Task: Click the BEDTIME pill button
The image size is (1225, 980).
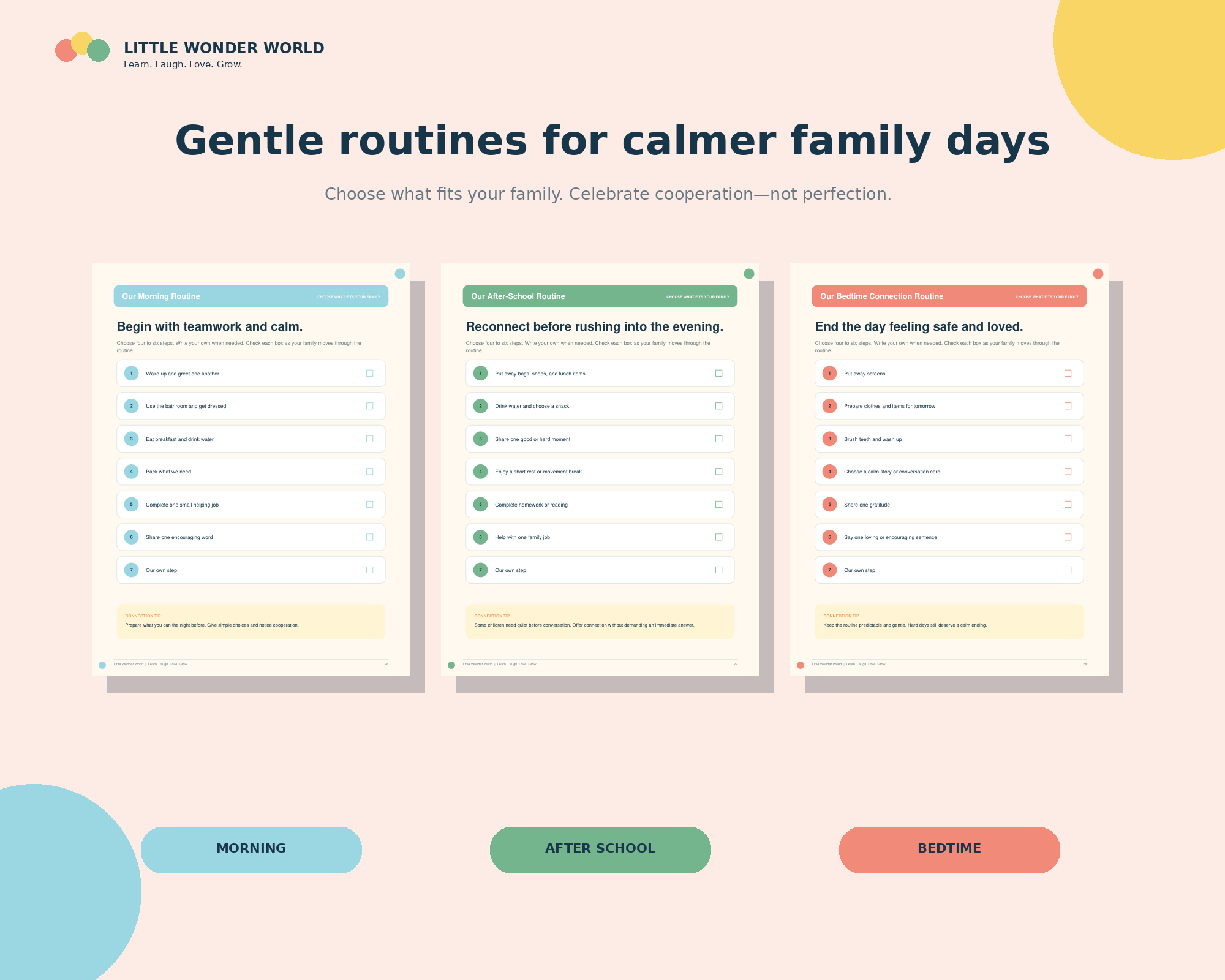Action: pos(949,850)
